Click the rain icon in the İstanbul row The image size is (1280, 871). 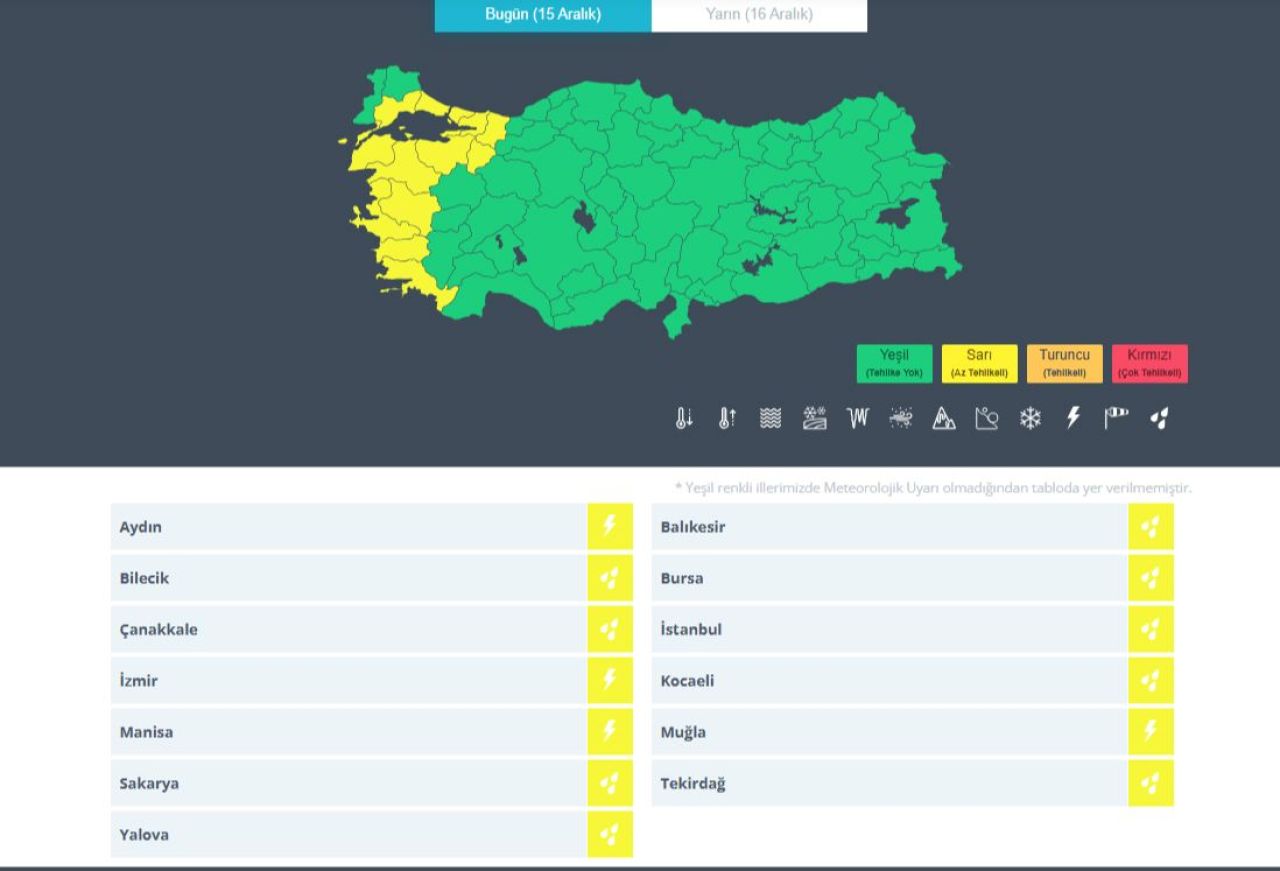point(1151,629)
